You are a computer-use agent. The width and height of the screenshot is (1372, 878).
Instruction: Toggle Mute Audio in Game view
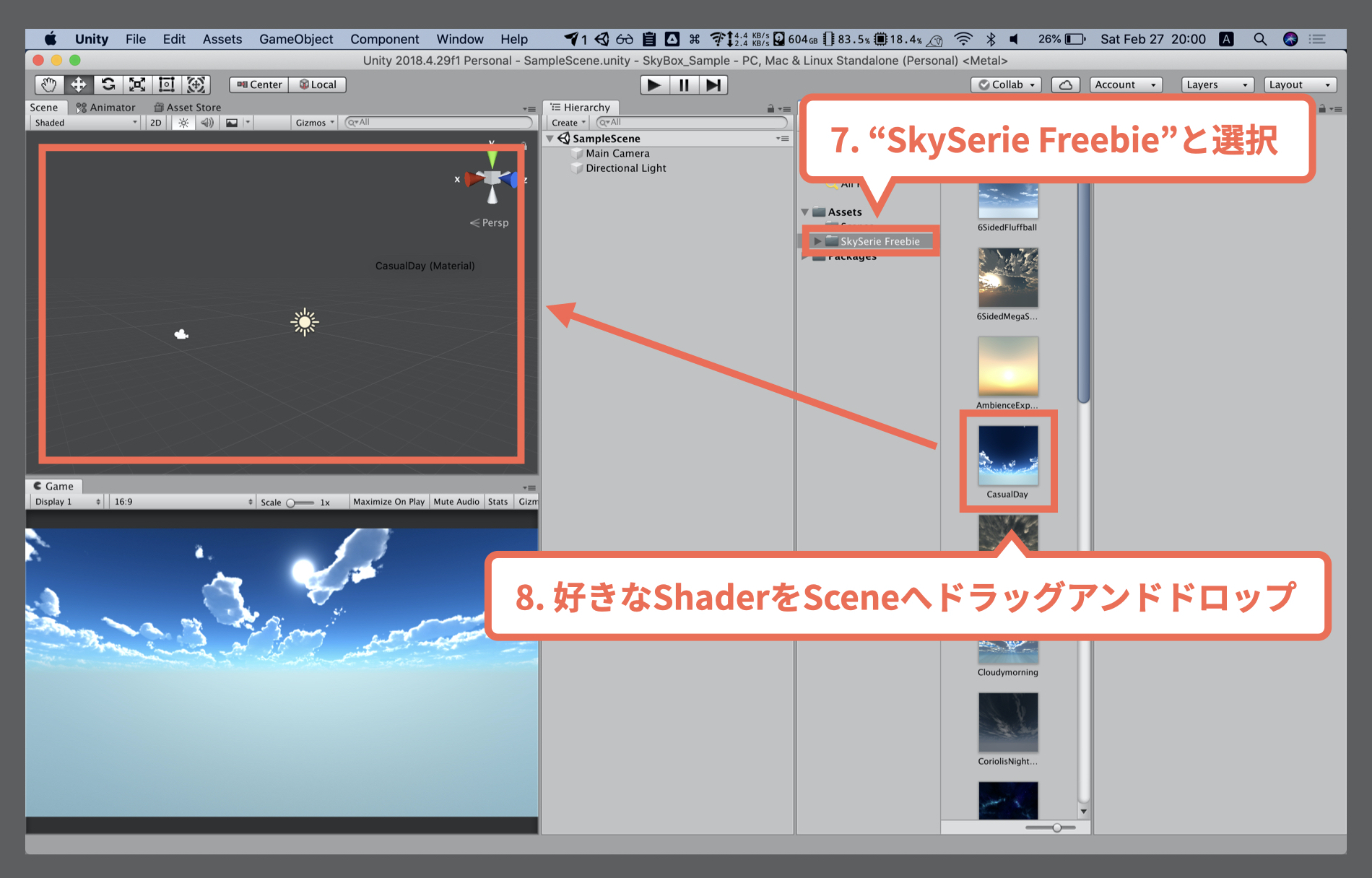tap(456, 502)
